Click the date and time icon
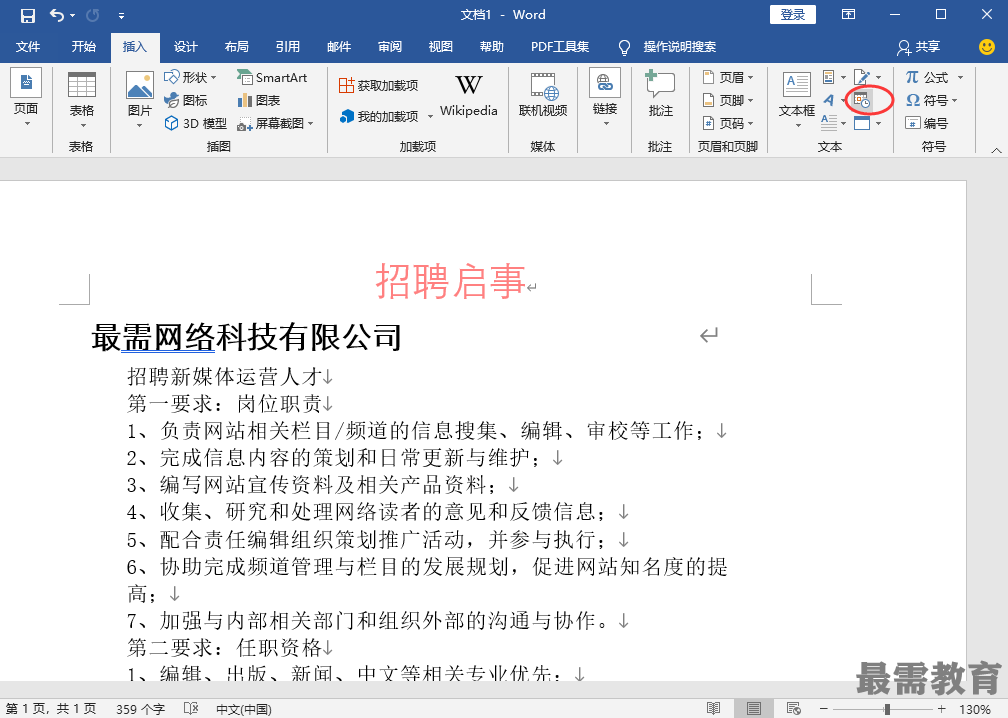The height and width of the screenshot is (718, 1008). pyautogui.click(x=862, y=100)
